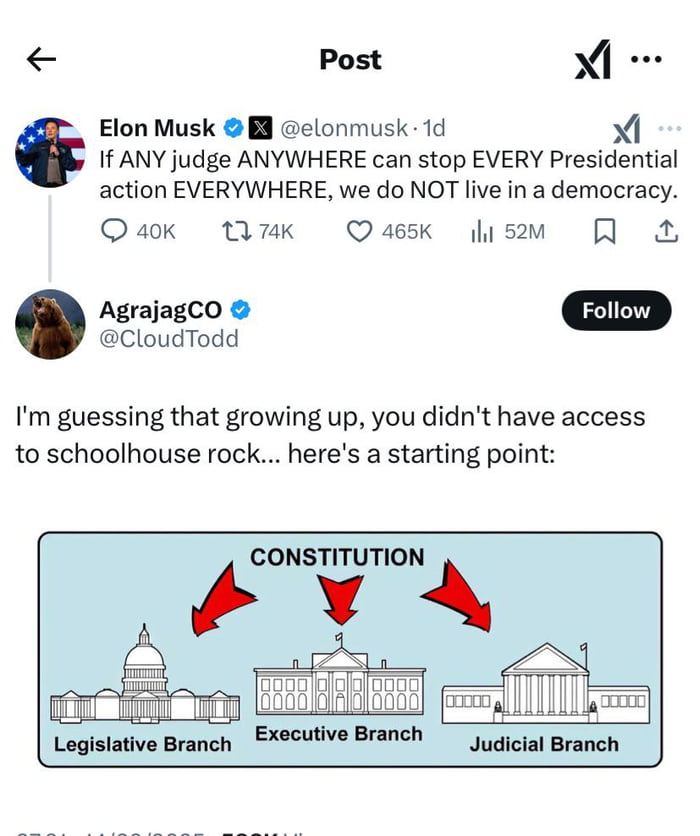
Task: Tap the back arrow
Action: [41, 60]
